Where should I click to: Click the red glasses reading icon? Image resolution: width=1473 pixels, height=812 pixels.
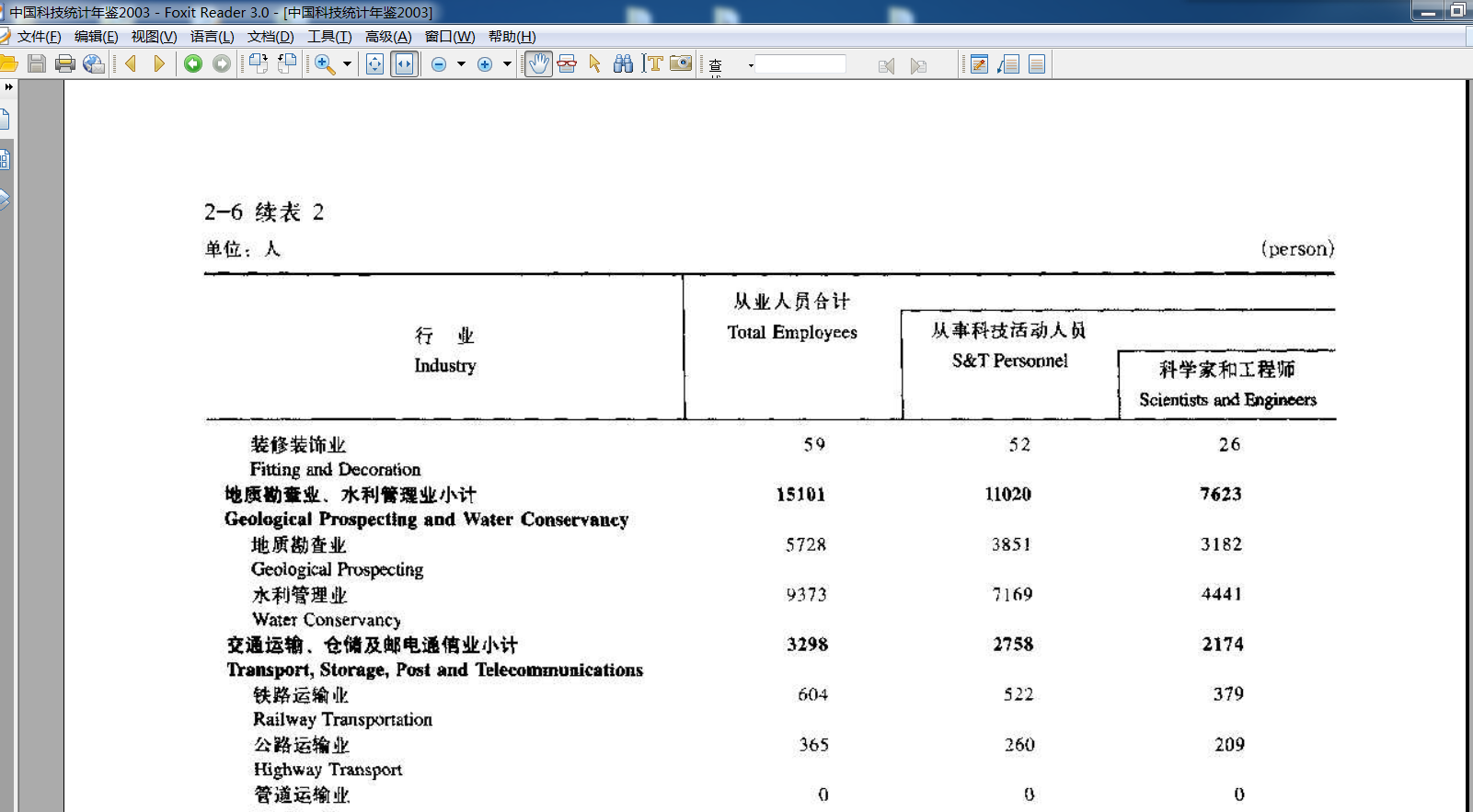click(568, 63)
